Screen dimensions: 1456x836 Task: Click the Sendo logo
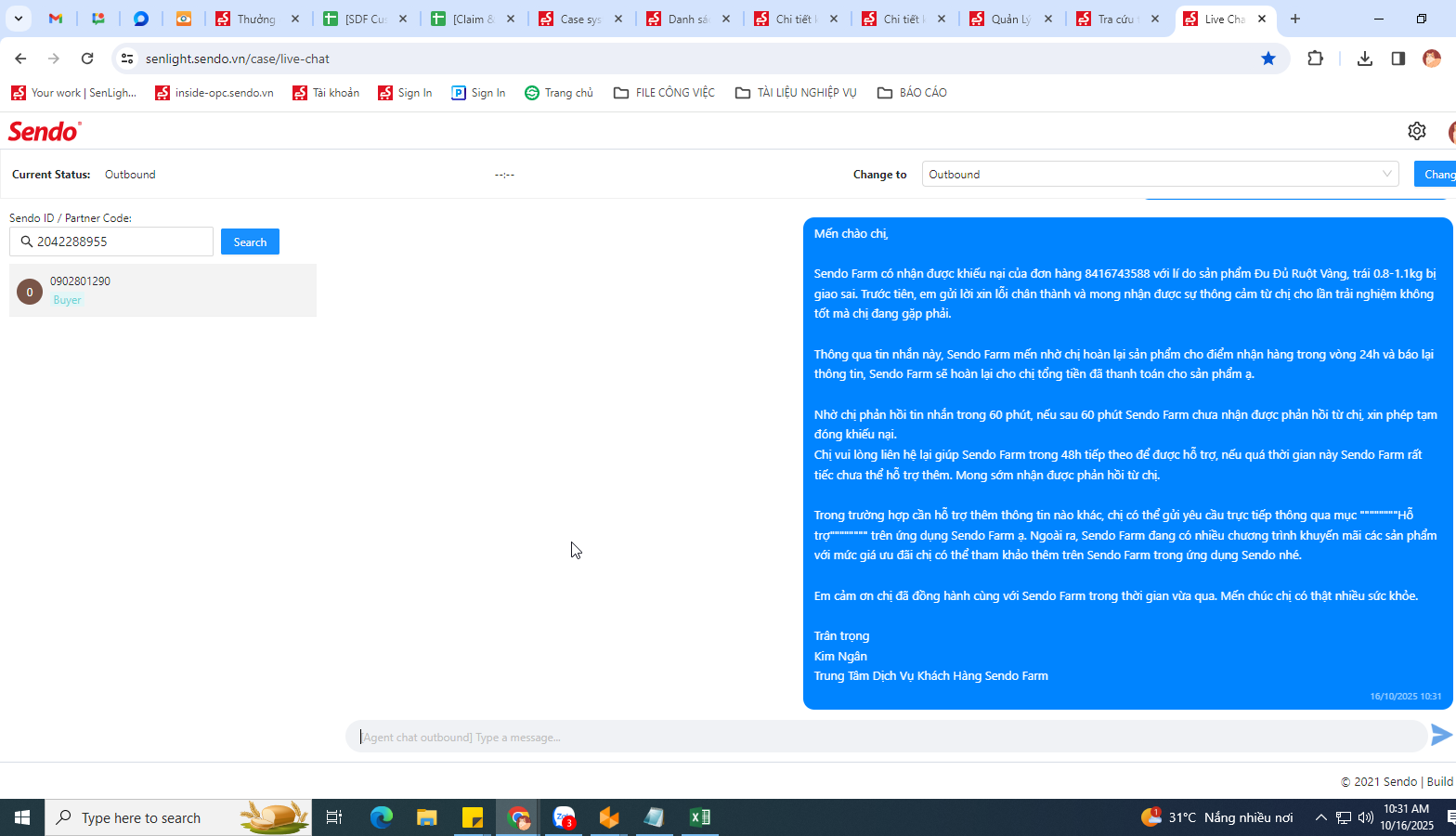coord(45,131)
